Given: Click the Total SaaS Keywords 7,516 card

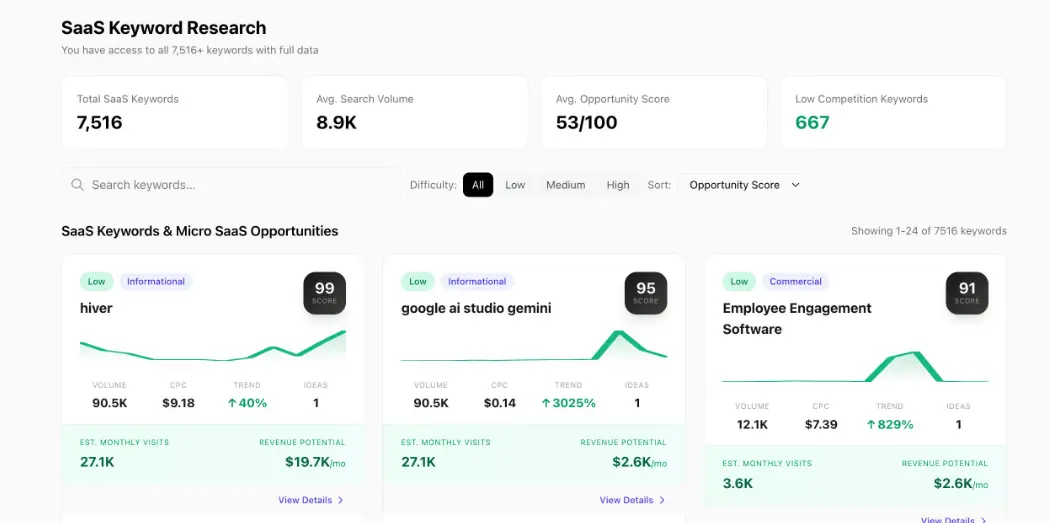Looking at the screenshot, I should 175,113.
